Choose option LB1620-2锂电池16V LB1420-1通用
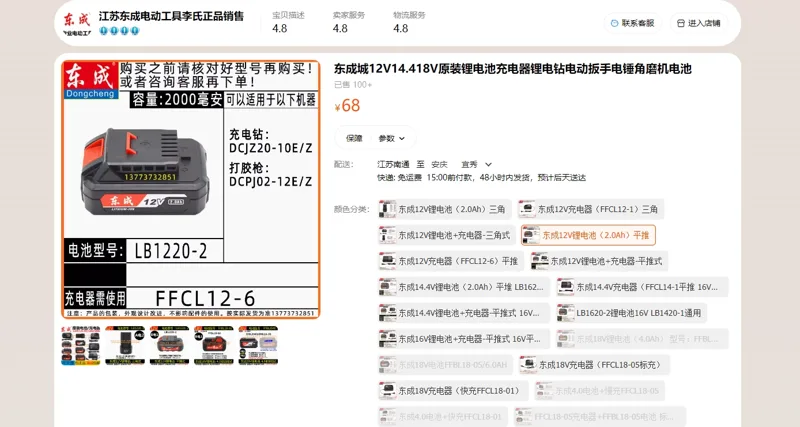800x427 pixels. 631,313
